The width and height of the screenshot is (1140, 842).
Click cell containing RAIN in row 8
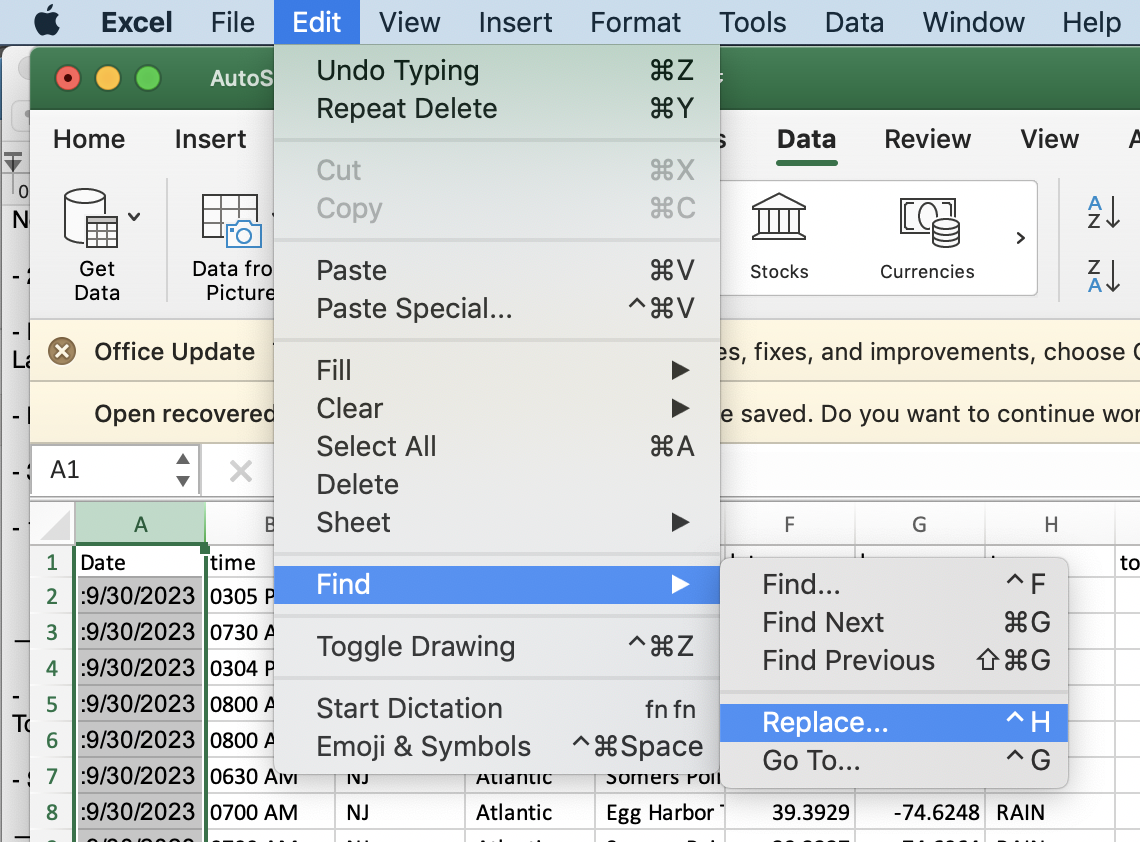pos(1050,812)
